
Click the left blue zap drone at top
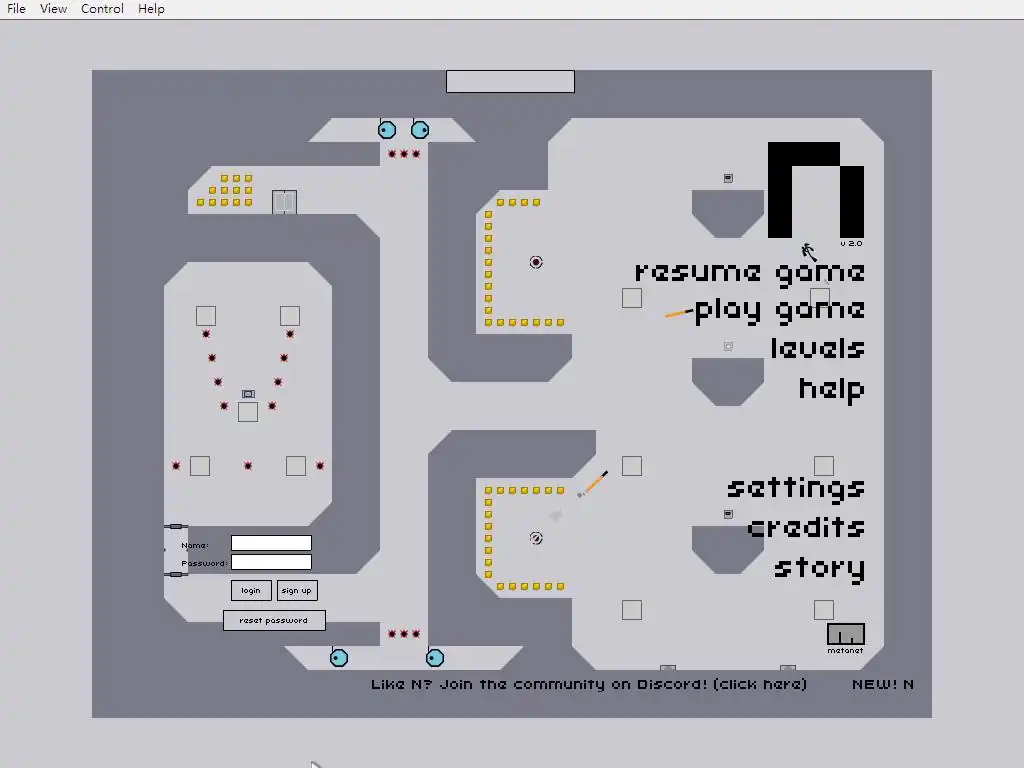coord(387,130)
